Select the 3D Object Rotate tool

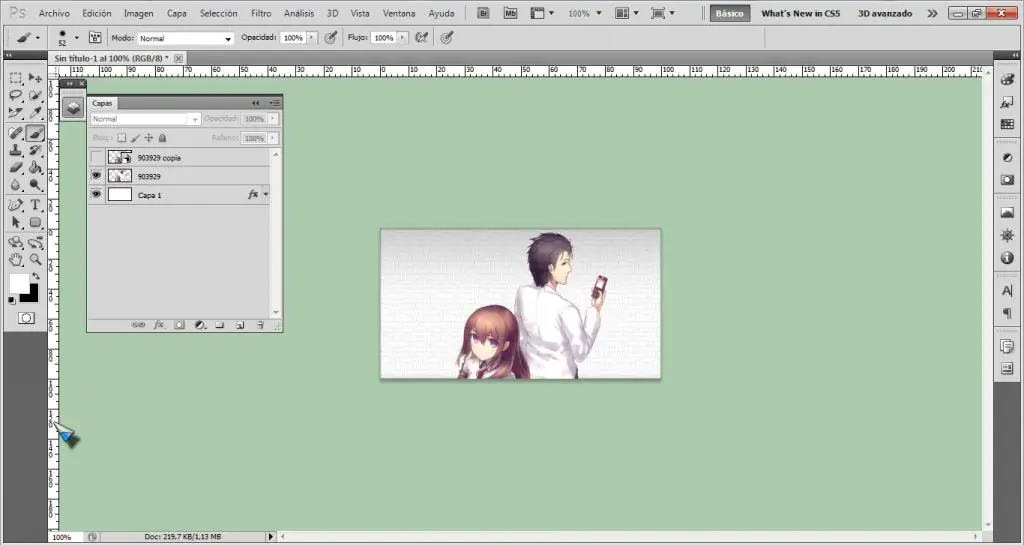(x=16, y=243)
